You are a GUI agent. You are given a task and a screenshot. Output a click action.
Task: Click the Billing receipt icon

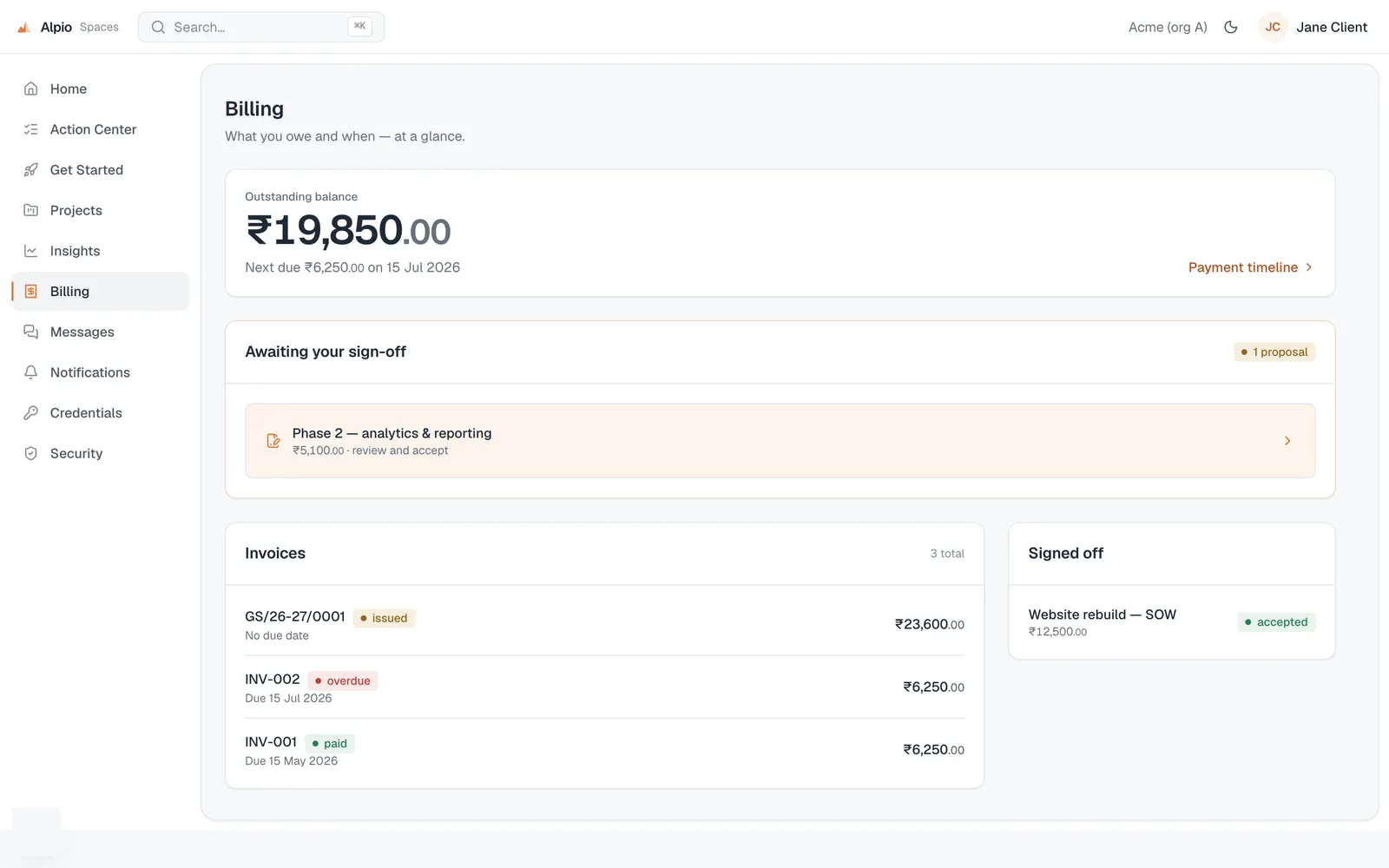tap(31, 292)
